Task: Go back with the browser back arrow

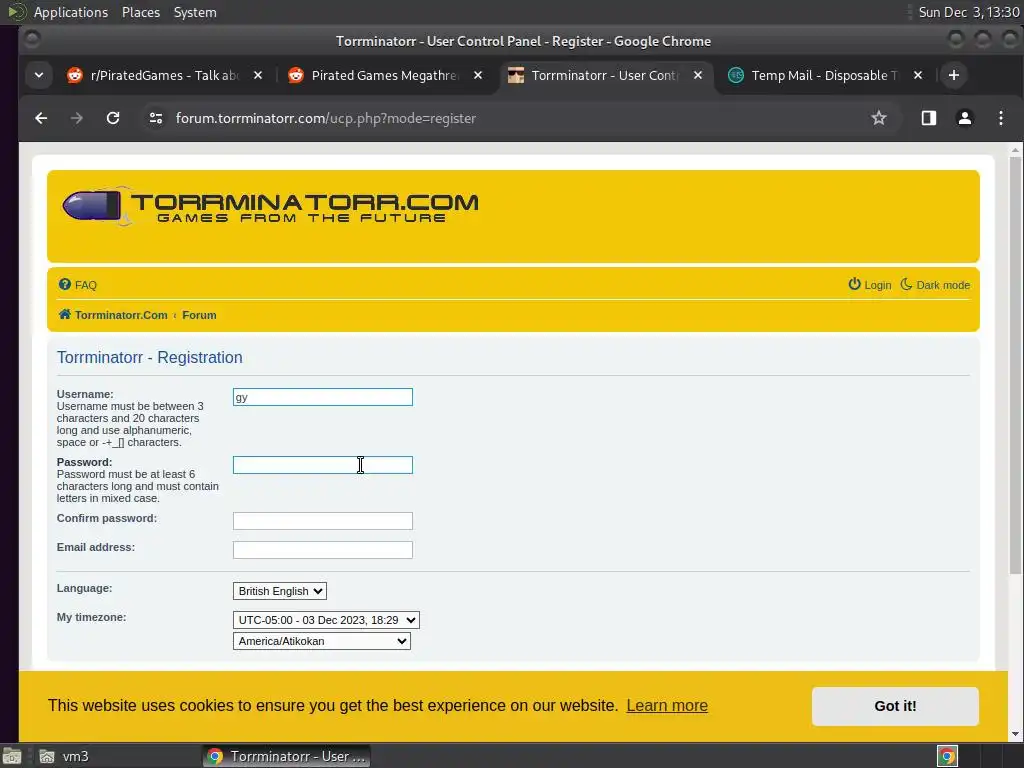Action: click(x=41, y=118)
